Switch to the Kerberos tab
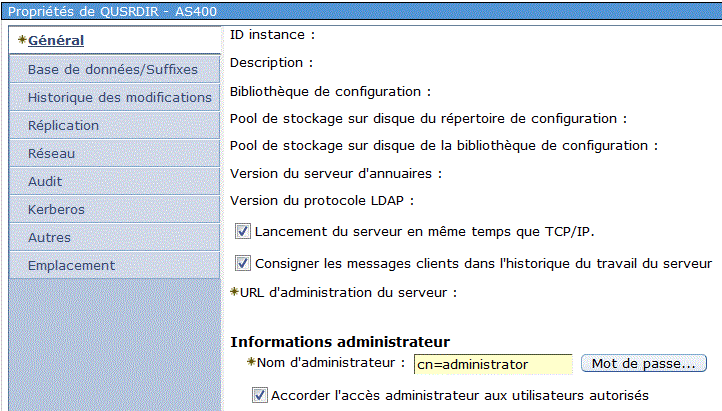This screenshot has height=411, width=722. pos(114,209)
